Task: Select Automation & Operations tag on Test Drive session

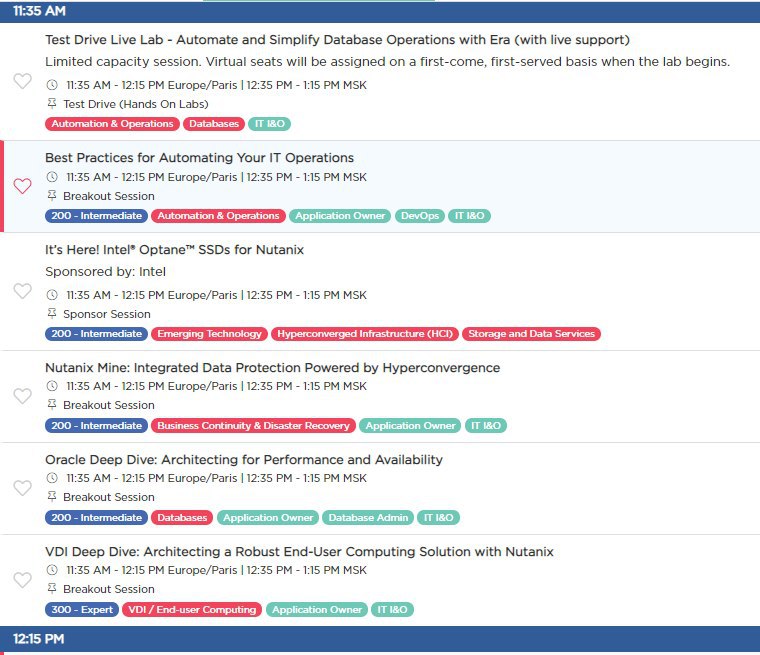Action: click(x=112, y=124)
